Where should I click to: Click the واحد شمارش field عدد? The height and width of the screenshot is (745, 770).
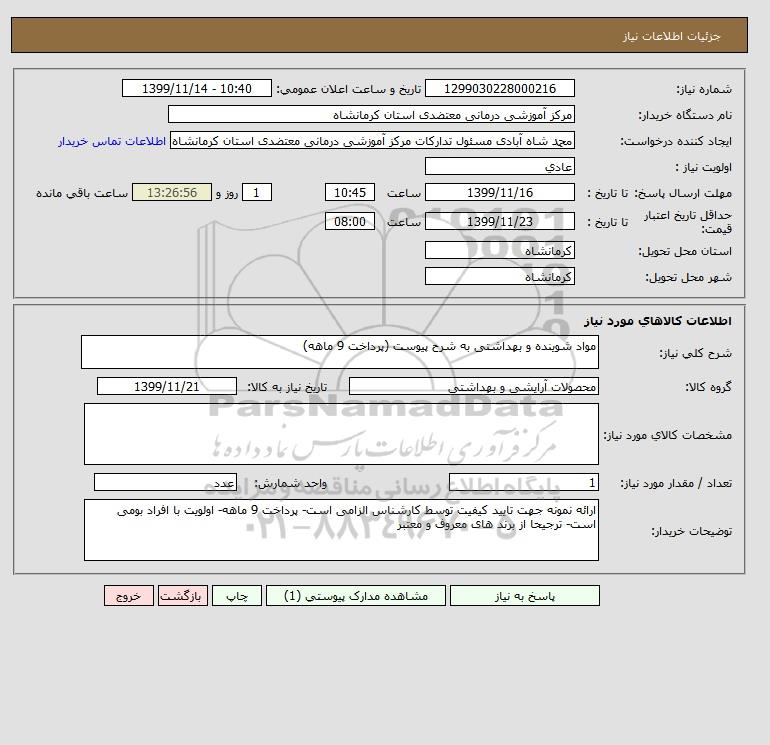point(165,482)
